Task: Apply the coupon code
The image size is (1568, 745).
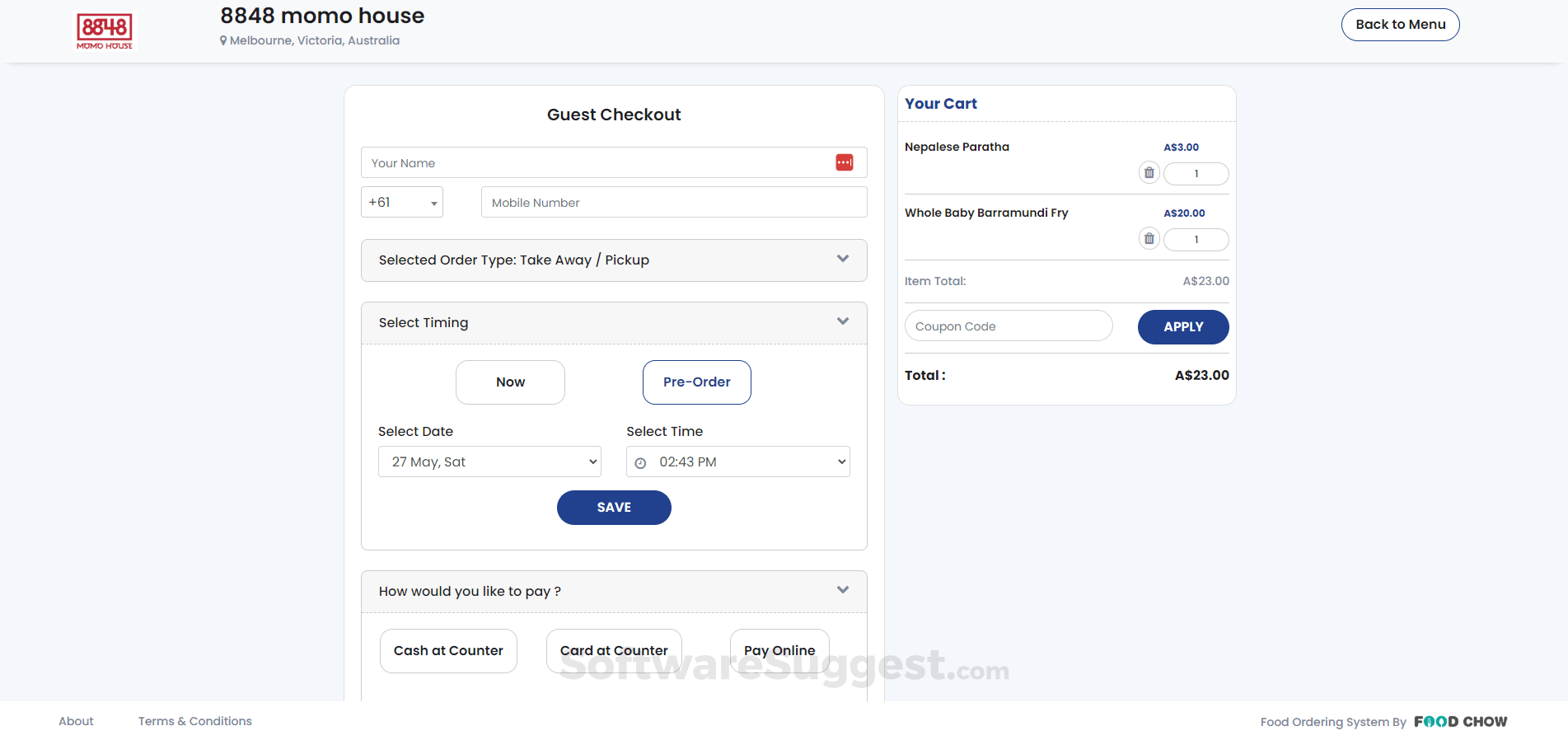Action: [x=1183, y=327]
